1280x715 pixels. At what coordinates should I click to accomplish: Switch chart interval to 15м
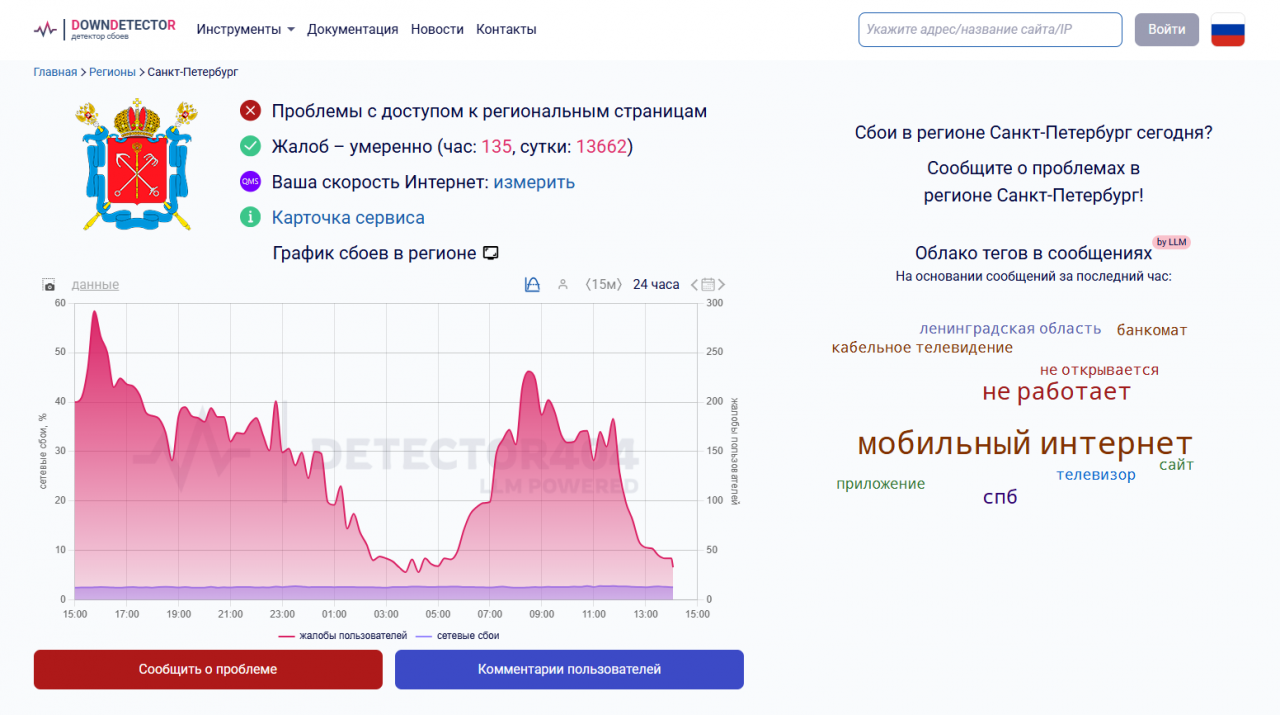604,285
